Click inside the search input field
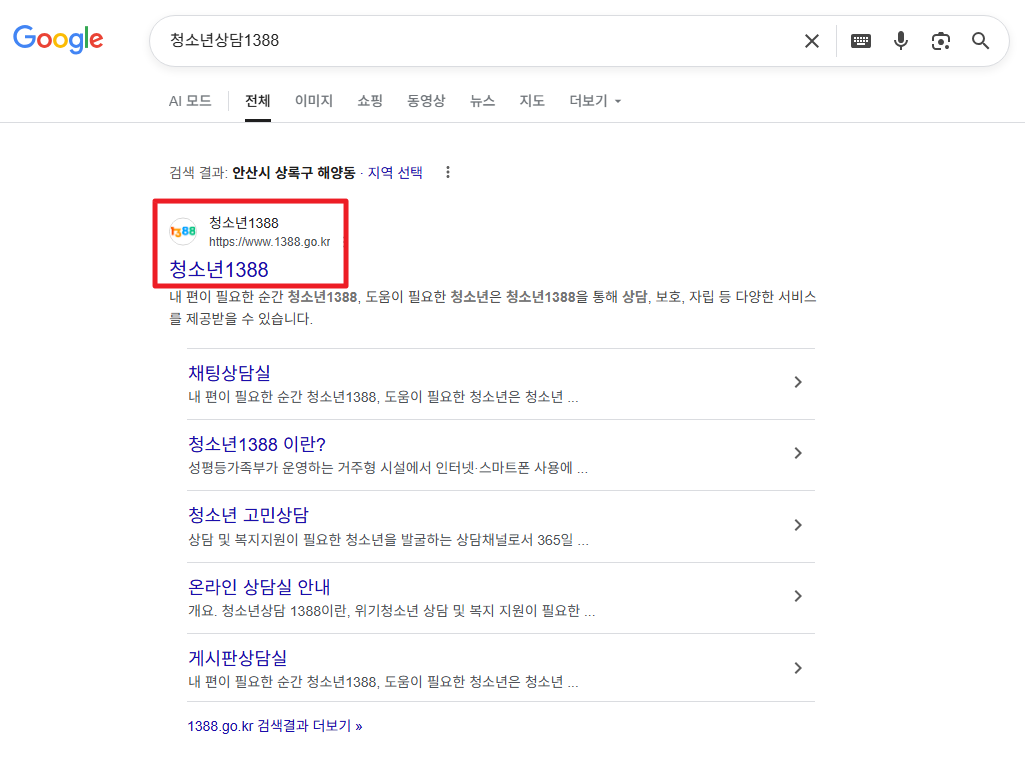This screenshot has width=1025, height=758. [400, 41]
